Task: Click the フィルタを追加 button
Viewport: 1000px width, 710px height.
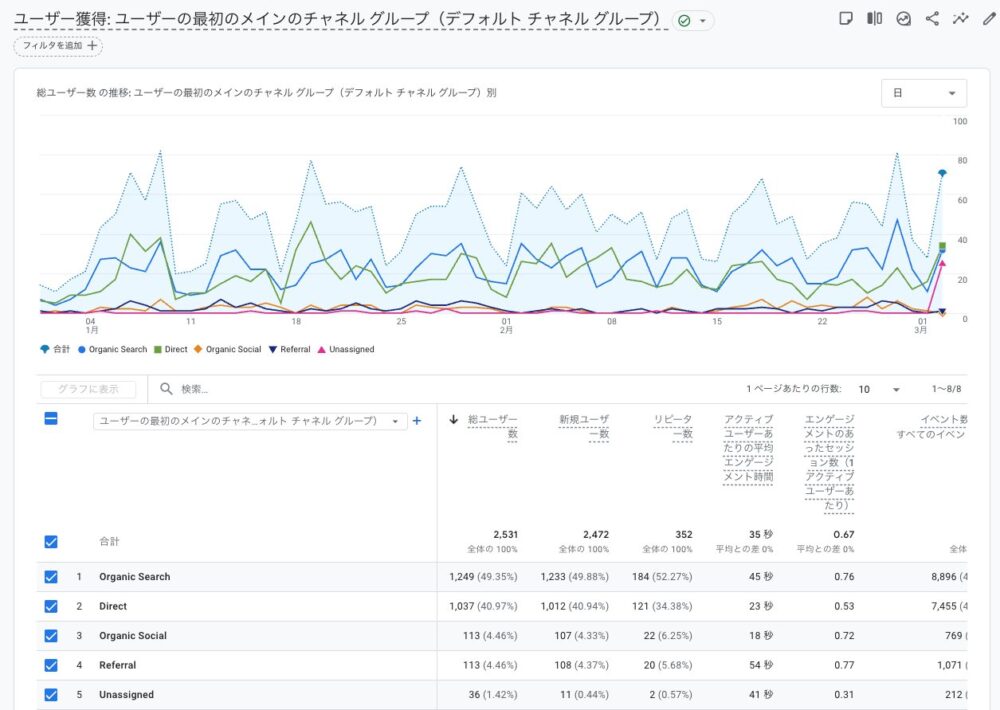Action: click(59, 46)
